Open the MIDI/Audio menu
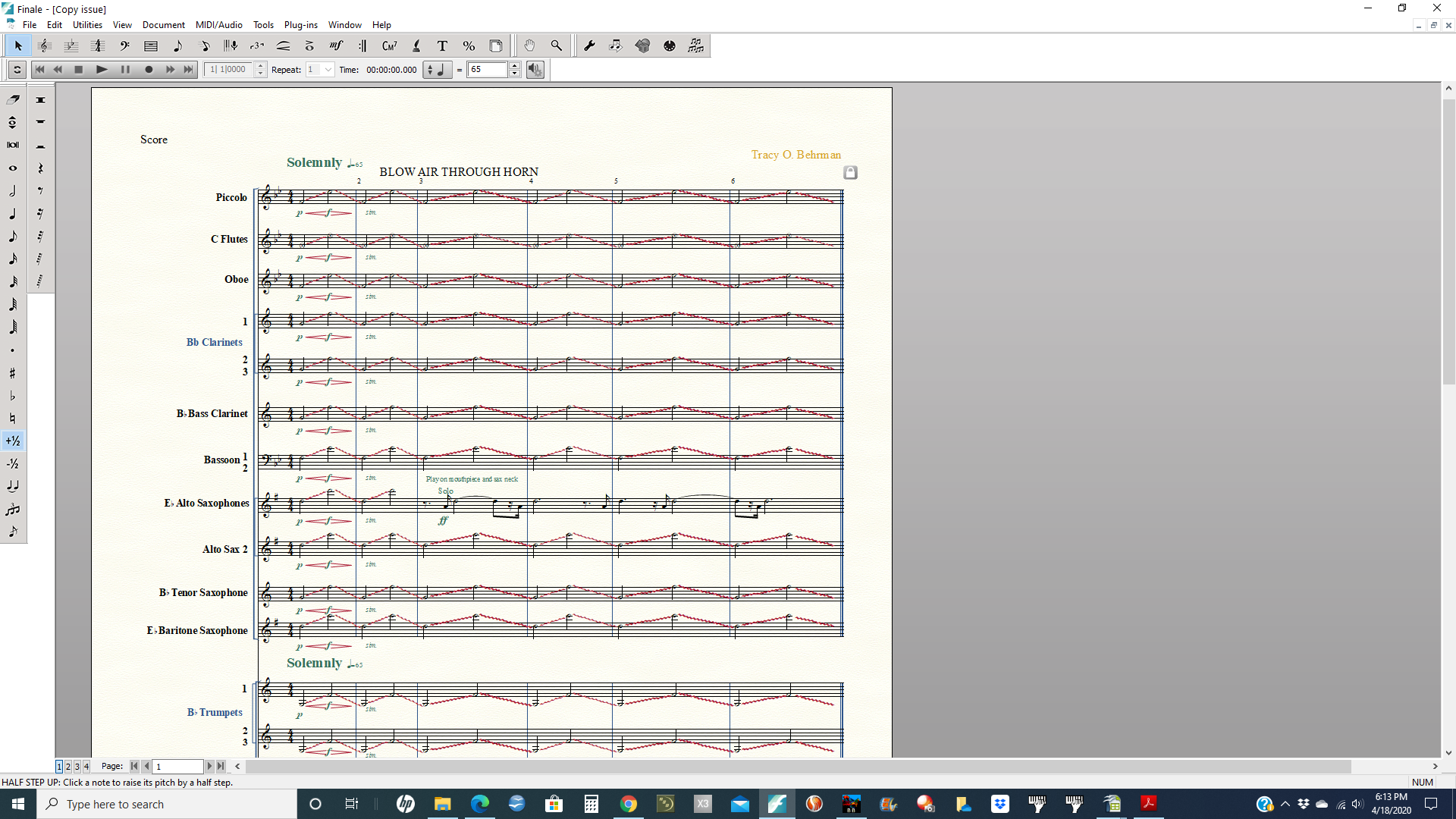The width and height of the screenshot is (1456, 819). [218, 25]
